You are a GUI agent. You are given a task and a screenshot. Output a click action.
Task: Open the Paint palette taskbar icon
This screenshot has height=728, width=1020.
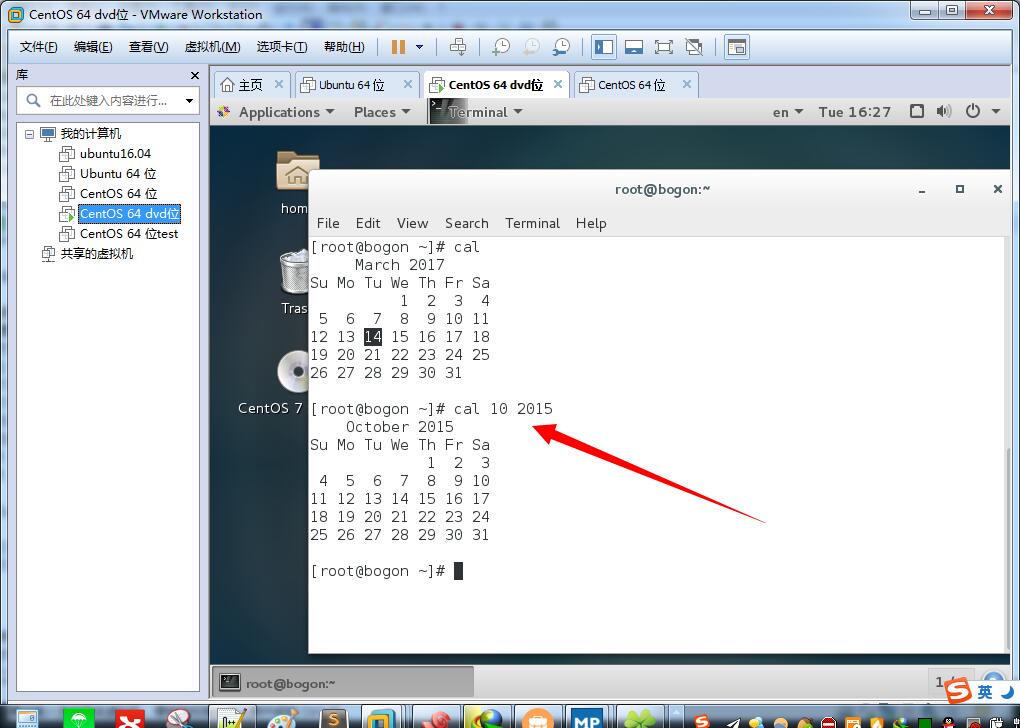(282, 718)
